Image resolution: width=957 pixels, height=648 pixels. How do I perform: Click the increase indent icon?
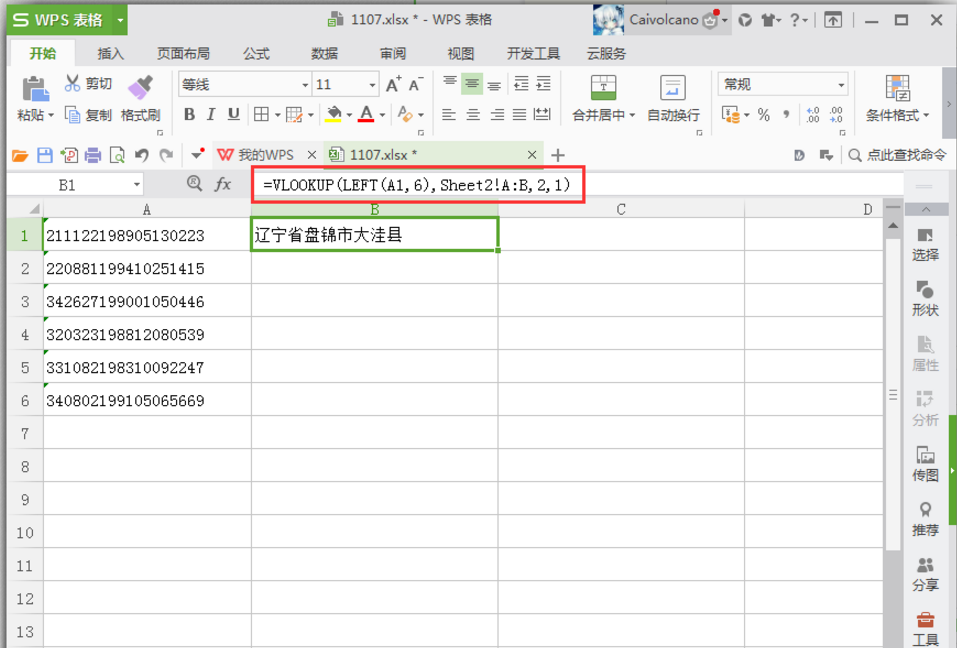pos(543,84)
